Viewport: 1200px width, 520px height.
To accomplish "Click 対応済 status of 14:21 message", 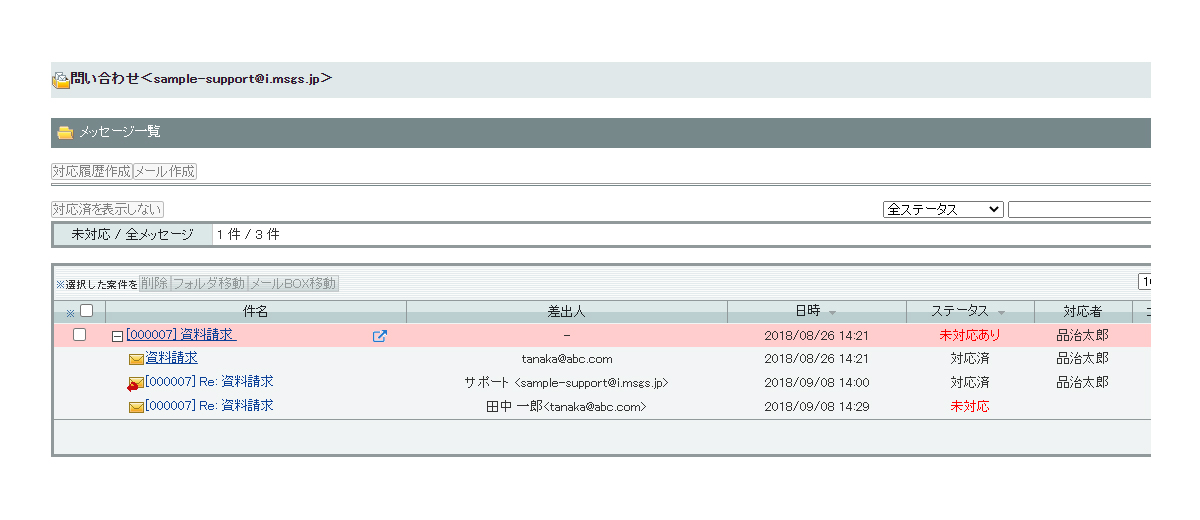I will click(x=970, y=359).
